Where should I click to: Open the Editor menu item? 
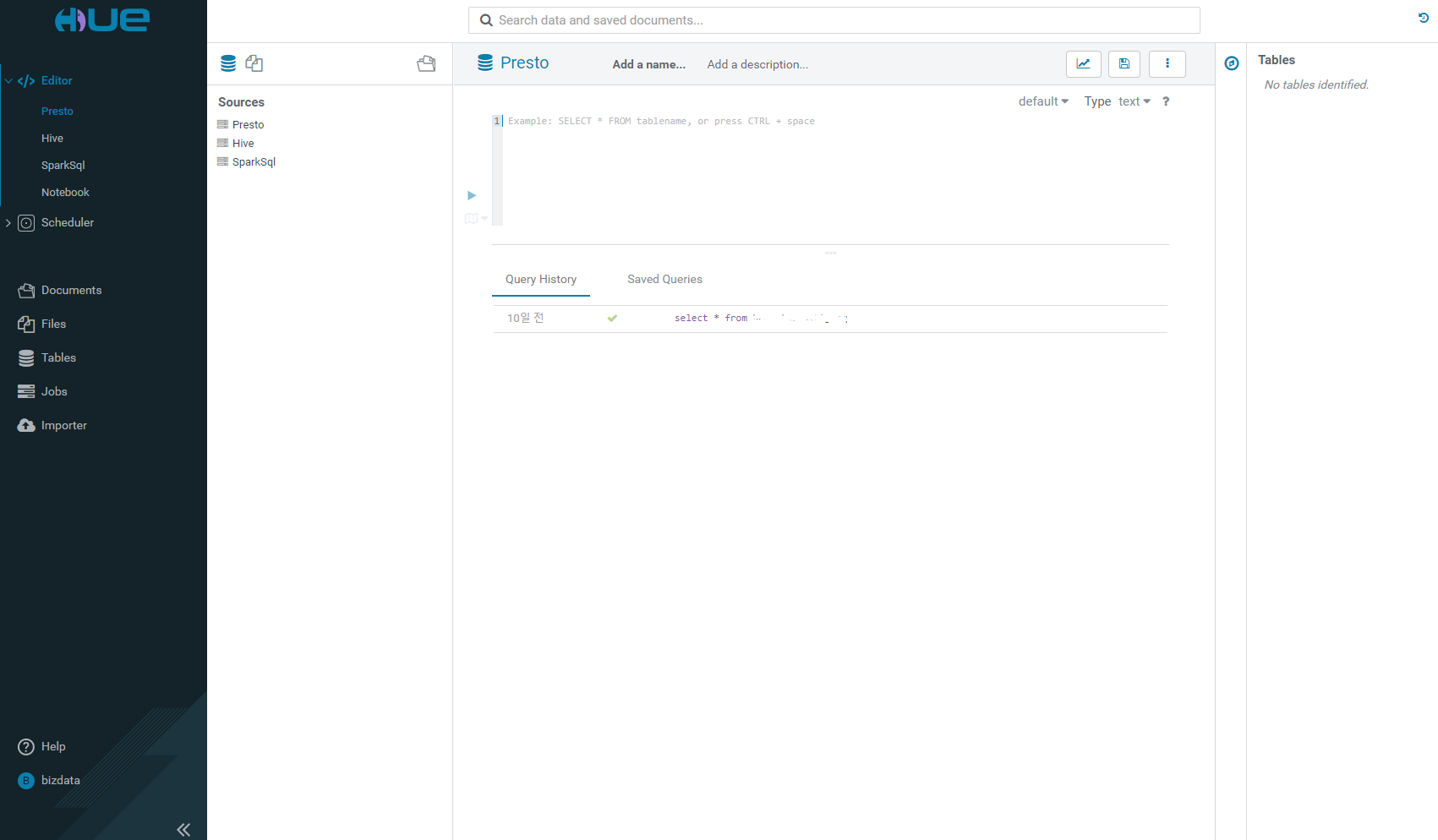point(57,80)
